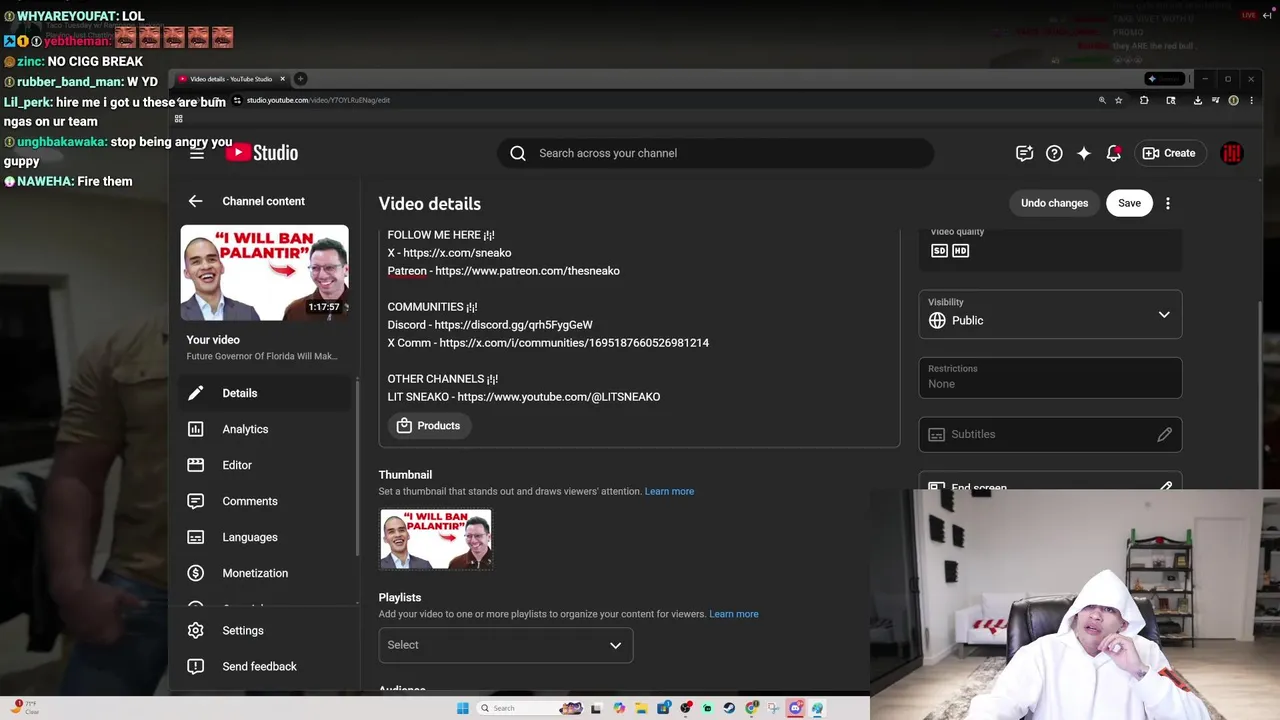This screenshot has width=1280, height=720.
Task: Click the uploaded thumbnail under Thumbnail section
Action: point(436,539)
